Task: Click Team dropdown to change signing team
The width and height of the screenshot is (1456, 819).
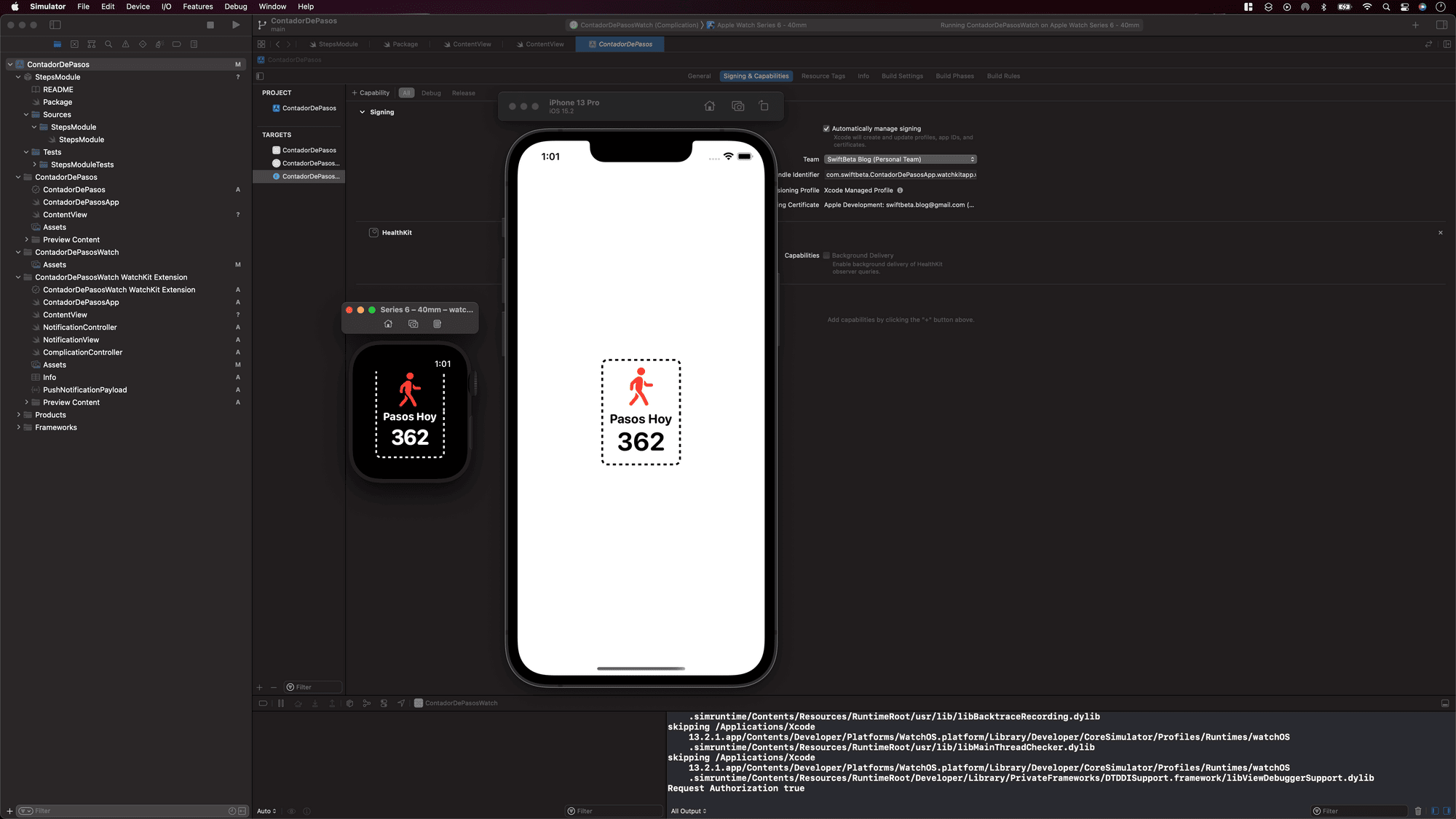Action: (x=899, y=159)
